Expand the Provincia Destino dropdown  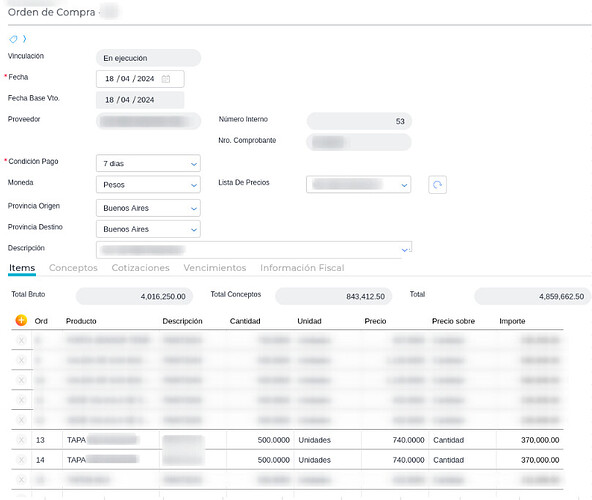(x=148, y=229)
